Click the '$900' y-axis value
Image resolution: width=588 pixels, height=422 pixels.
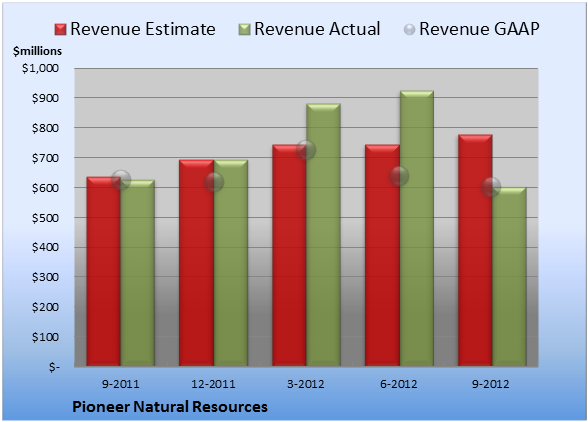(x=45, y=98)
